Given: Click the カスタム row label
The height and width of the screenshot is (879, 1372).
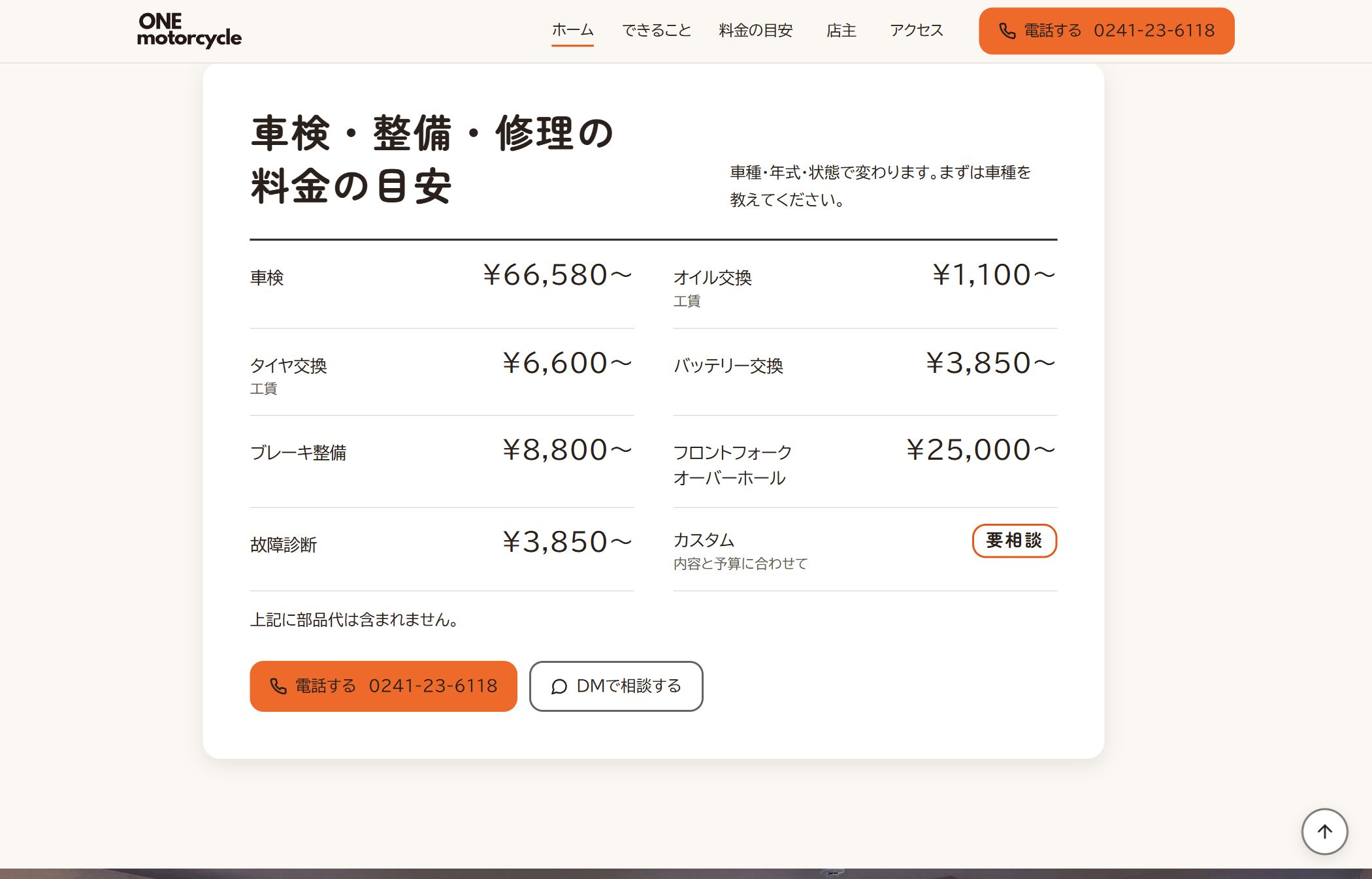Looking at the screenshot, I should [x=704, y=540].
